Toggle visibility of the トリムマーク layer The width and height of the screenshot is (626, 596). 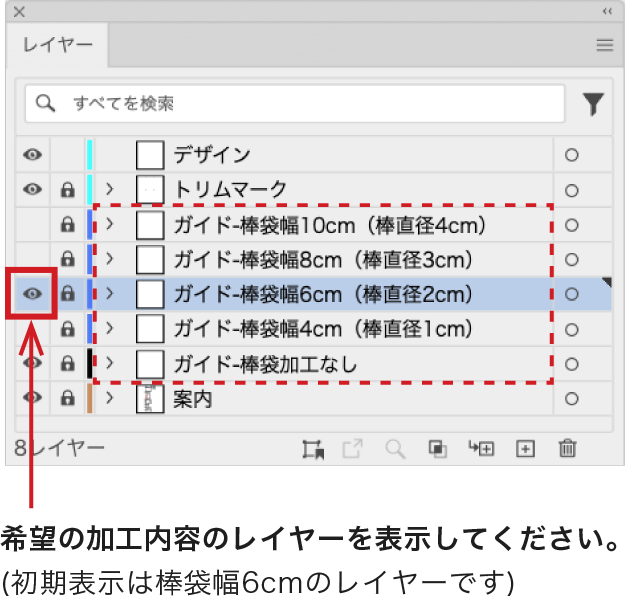coord(32,189)
